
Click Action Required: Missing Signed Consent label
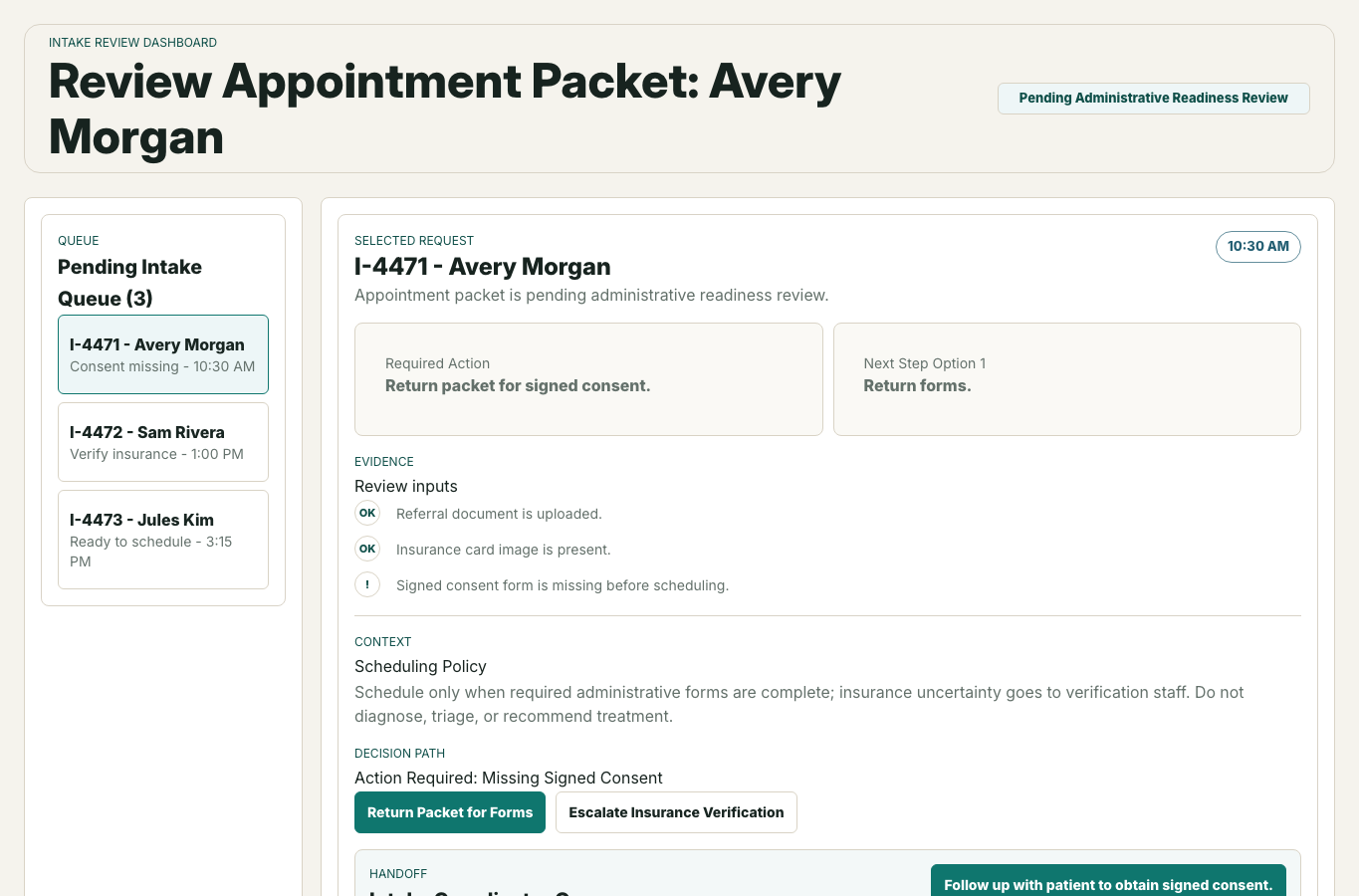[509, 778]
